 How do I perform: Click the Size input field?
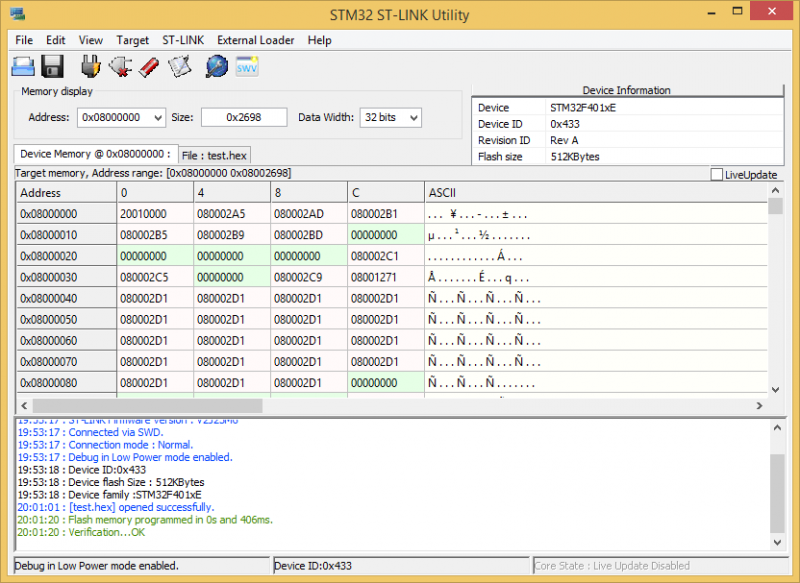click(x=244, y=117)
